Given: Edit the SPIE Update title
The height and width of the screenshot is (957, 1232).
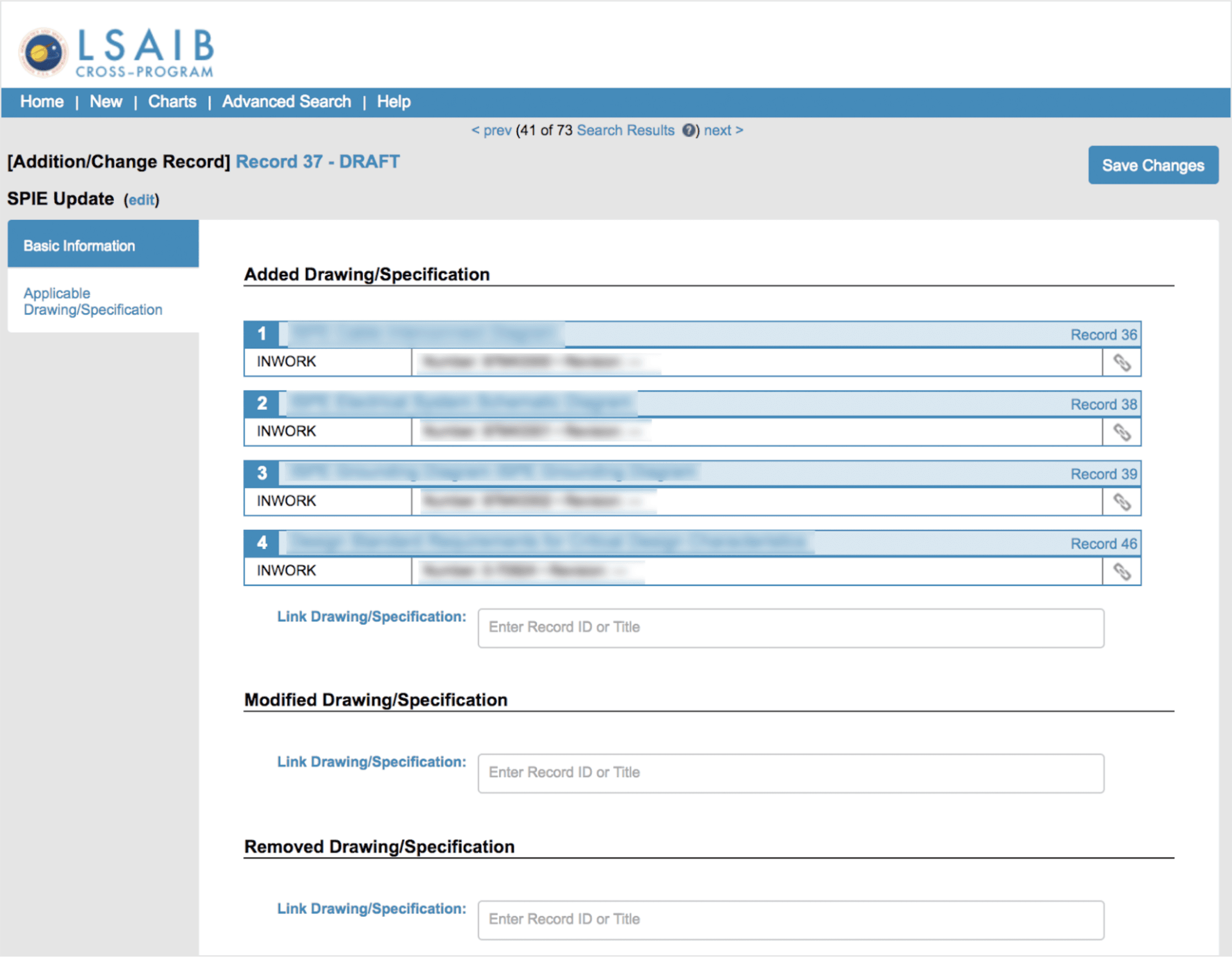Looking at the screenshot, I should click(x=141, y=200).
